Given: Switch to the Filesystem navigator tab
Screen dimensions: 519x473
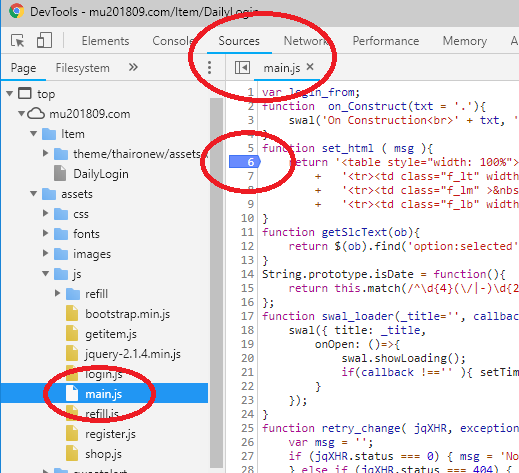Looking at the screenshot, I should [x=82, y=68].
